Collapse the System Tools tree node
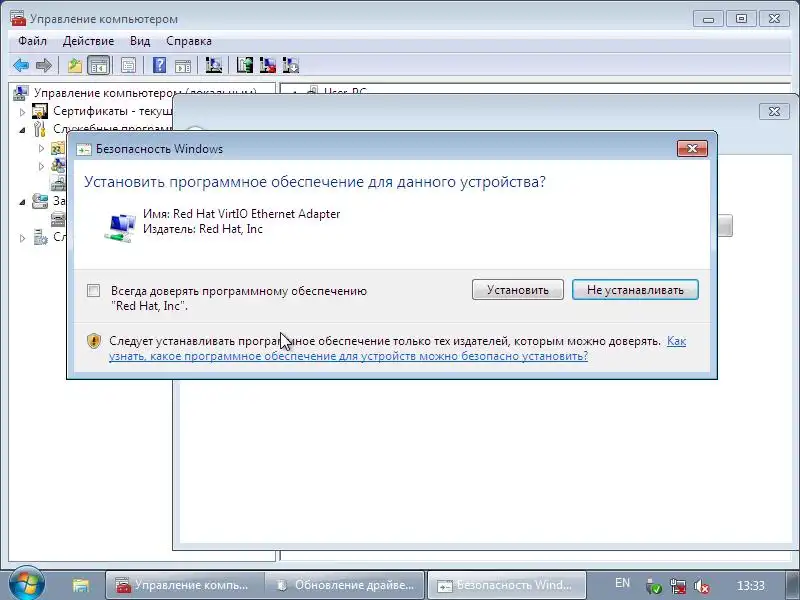This screenshot has height=600, width=800. [22, 130]
